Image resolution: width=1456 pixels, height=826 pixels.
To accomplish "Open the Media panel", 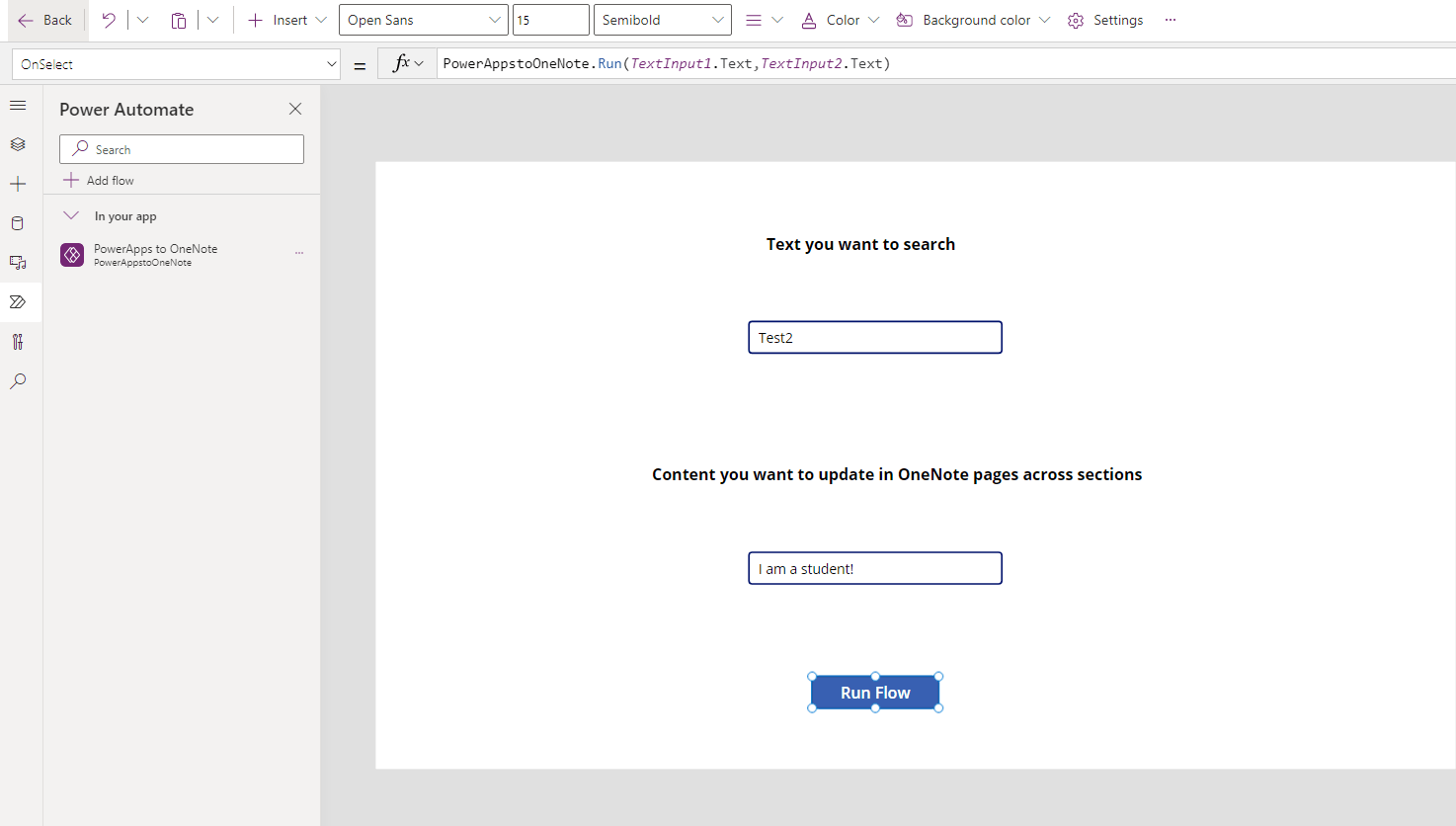I will (x=18, y=263).
